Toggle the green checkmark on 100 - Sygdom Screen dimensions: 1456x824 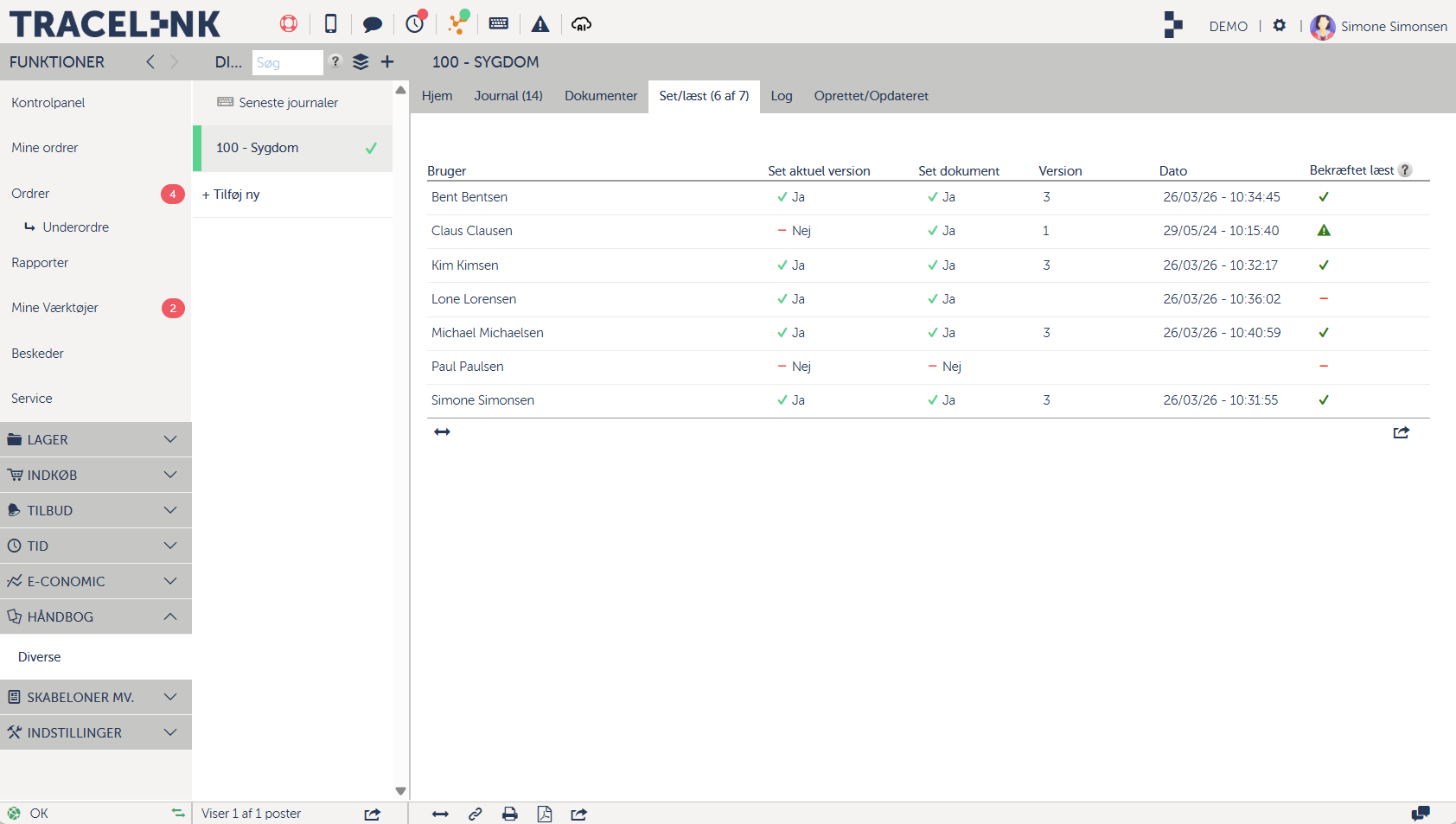coord(371,149)
